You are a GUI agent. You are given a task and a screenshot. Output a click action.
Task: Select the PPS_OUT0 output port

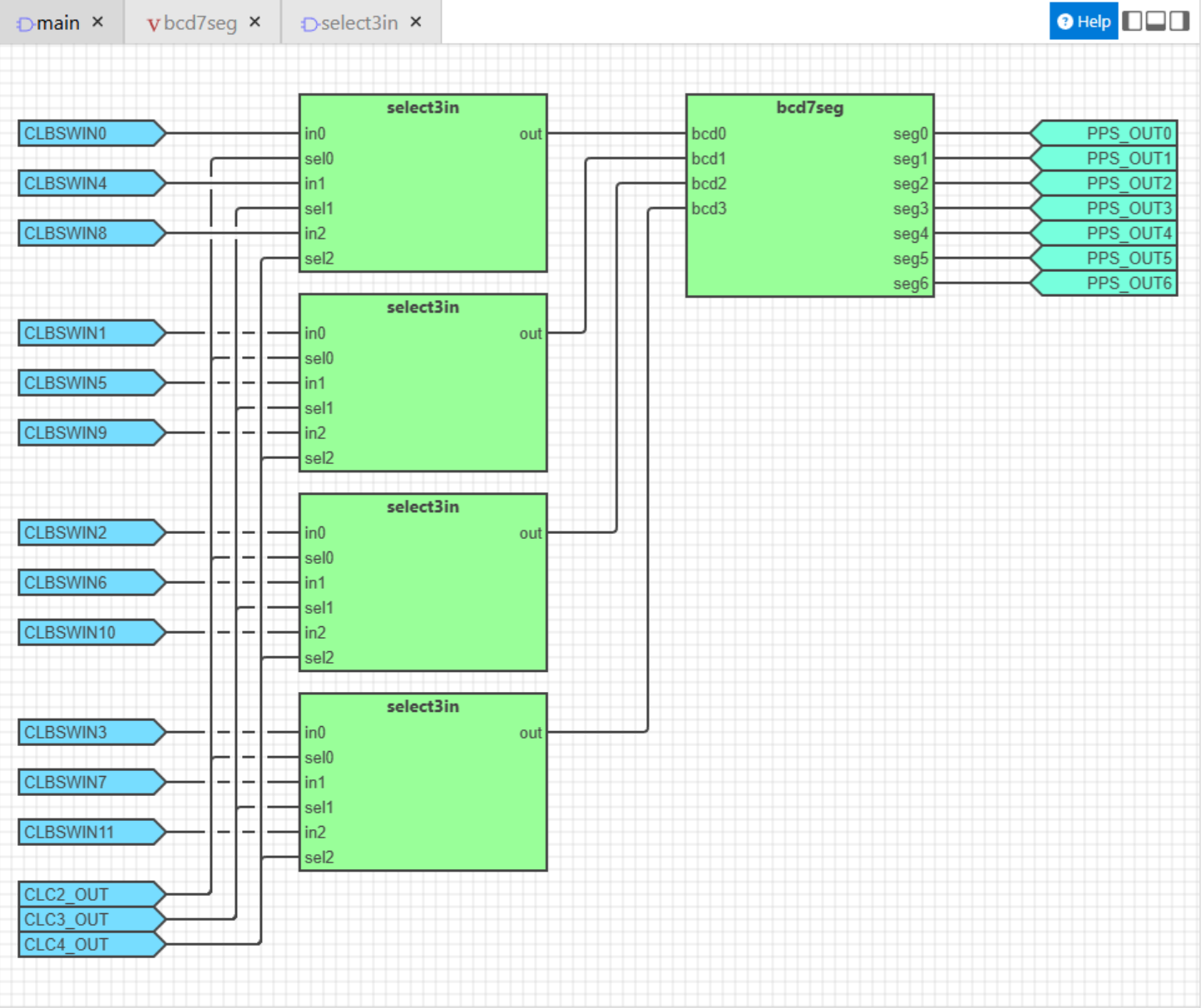[1104, 133]
